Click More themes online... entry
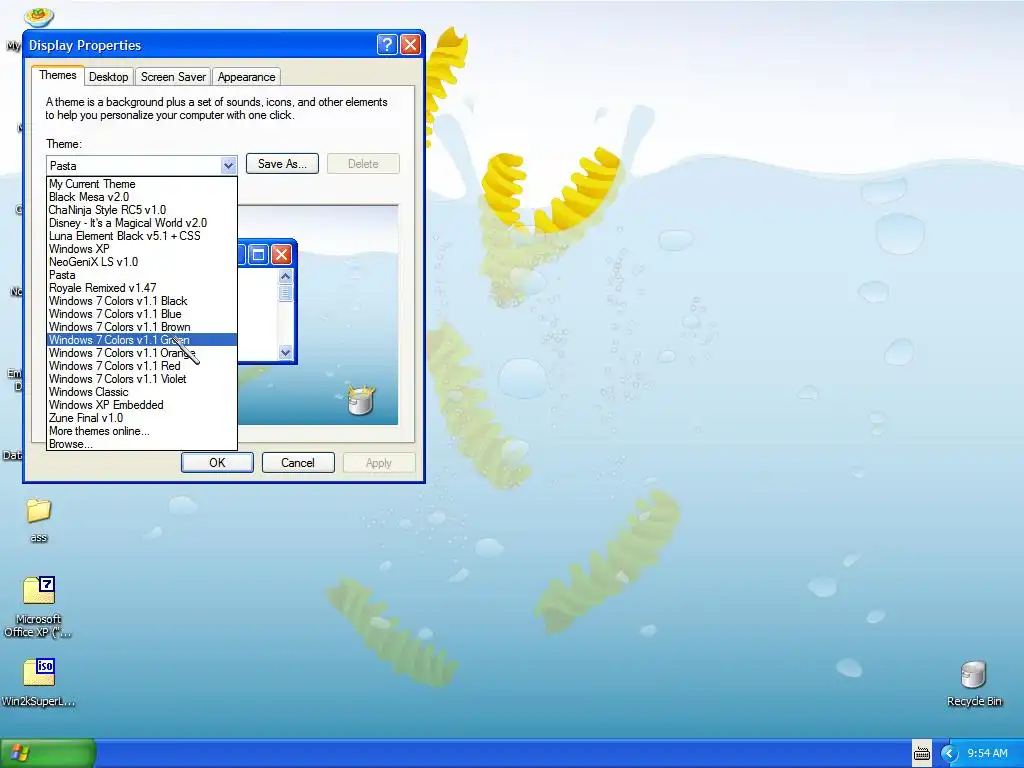1024x768 pixels. 142,431
